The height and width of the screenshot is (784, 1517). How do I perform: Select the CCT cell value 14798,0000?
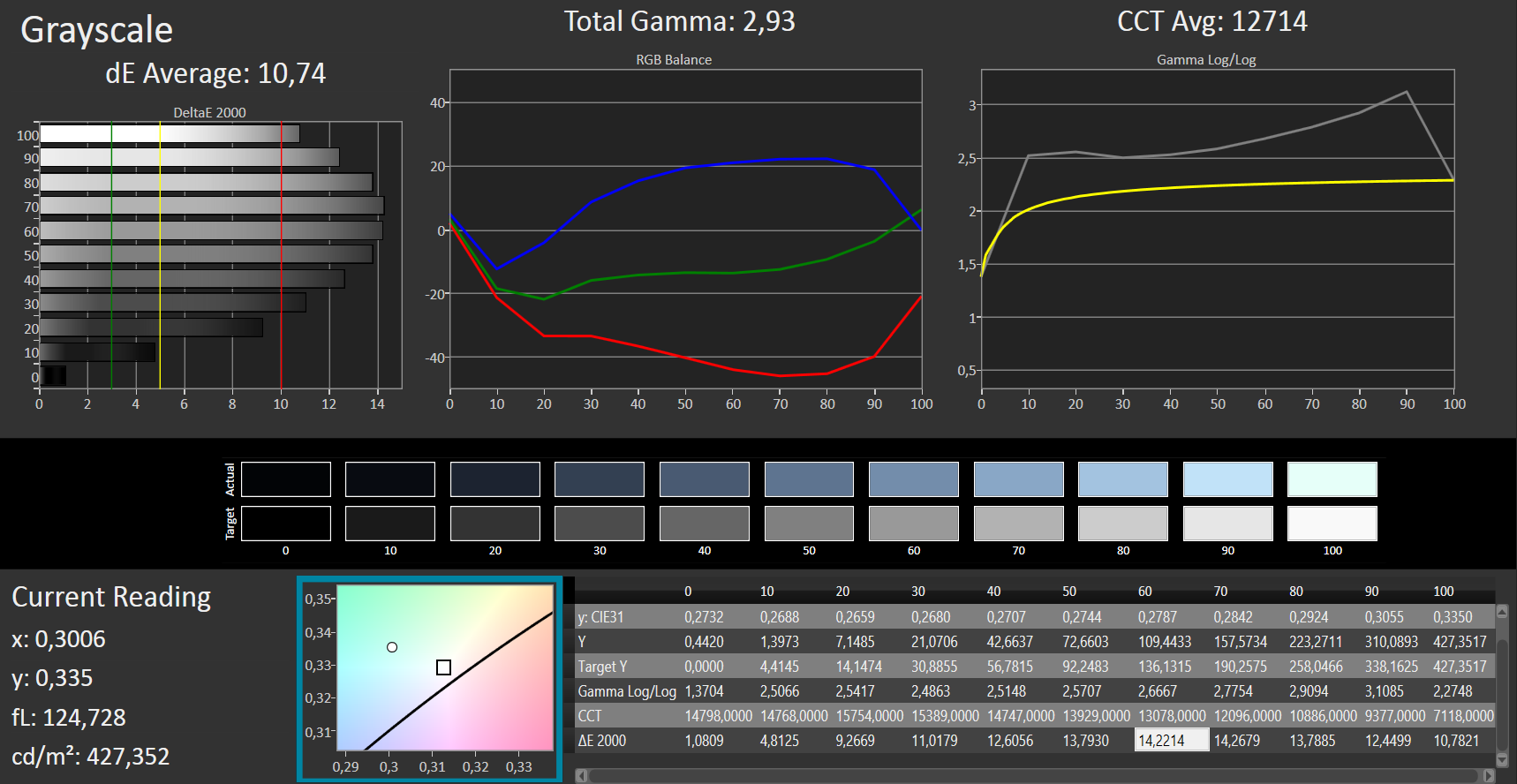tap(719, 716)
